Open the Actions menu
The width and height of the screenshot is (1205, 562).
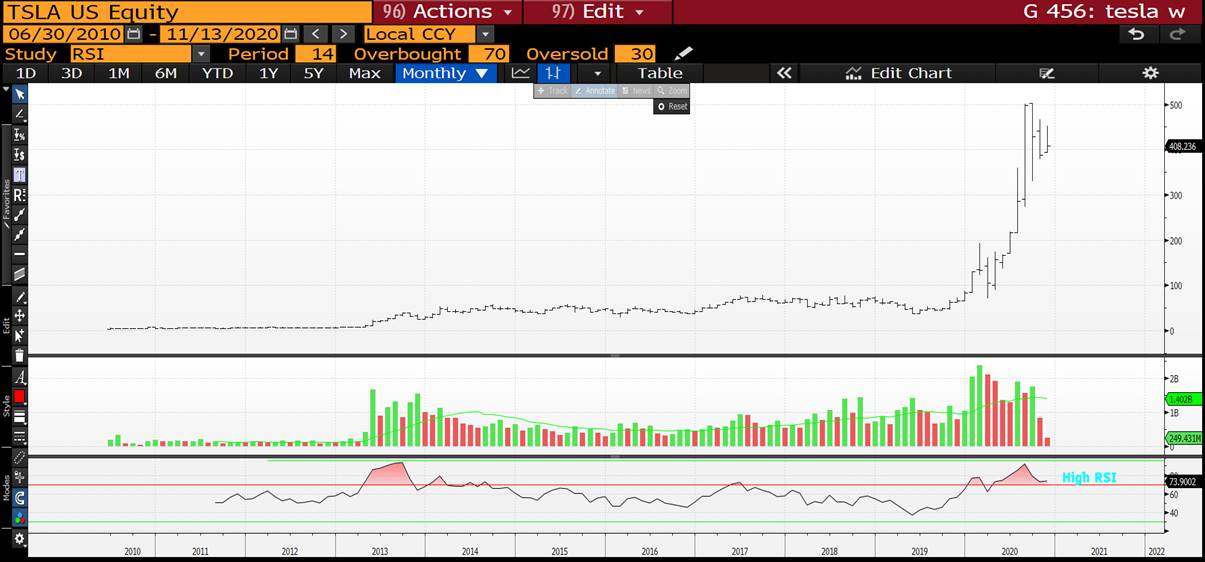coord(447,12)
